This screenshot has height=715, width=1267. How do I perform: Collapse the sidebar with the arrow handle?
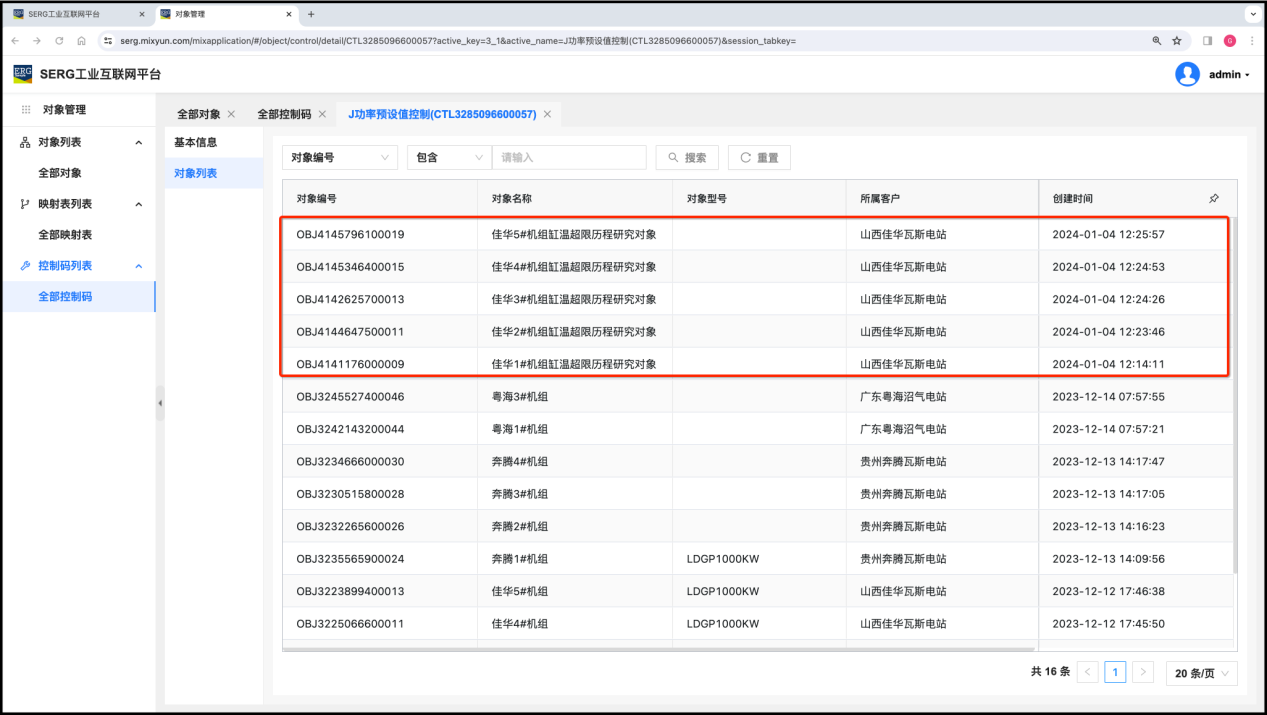(x=160, y=403)
